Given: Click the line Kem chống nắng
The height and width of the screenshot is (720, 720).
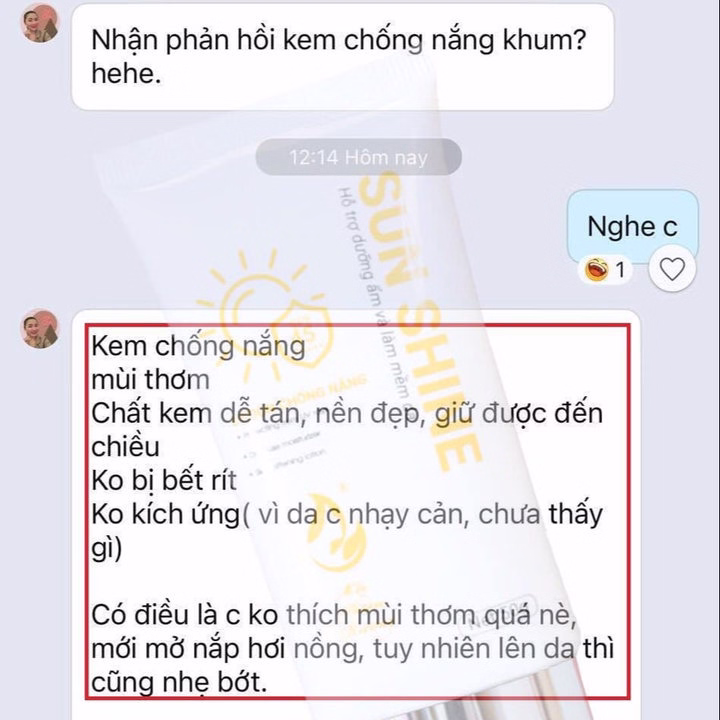Looking at the screenshot, I should (x=198, y=346).
